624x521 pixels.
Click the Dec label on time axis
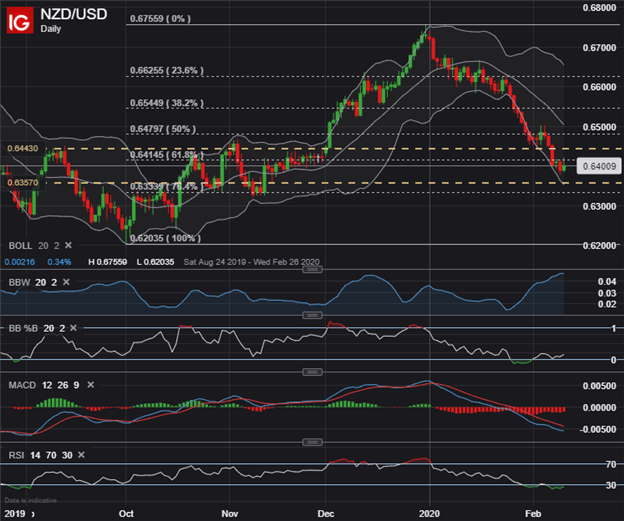click(x=326, y=513)
